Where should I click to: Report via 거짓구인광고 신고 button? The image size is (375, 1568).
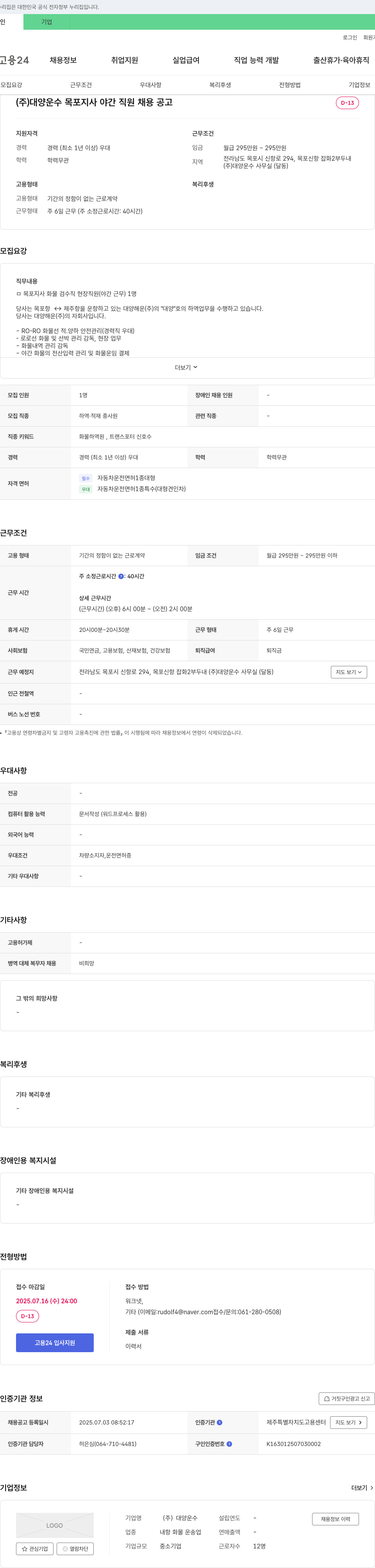(346, 1398)
